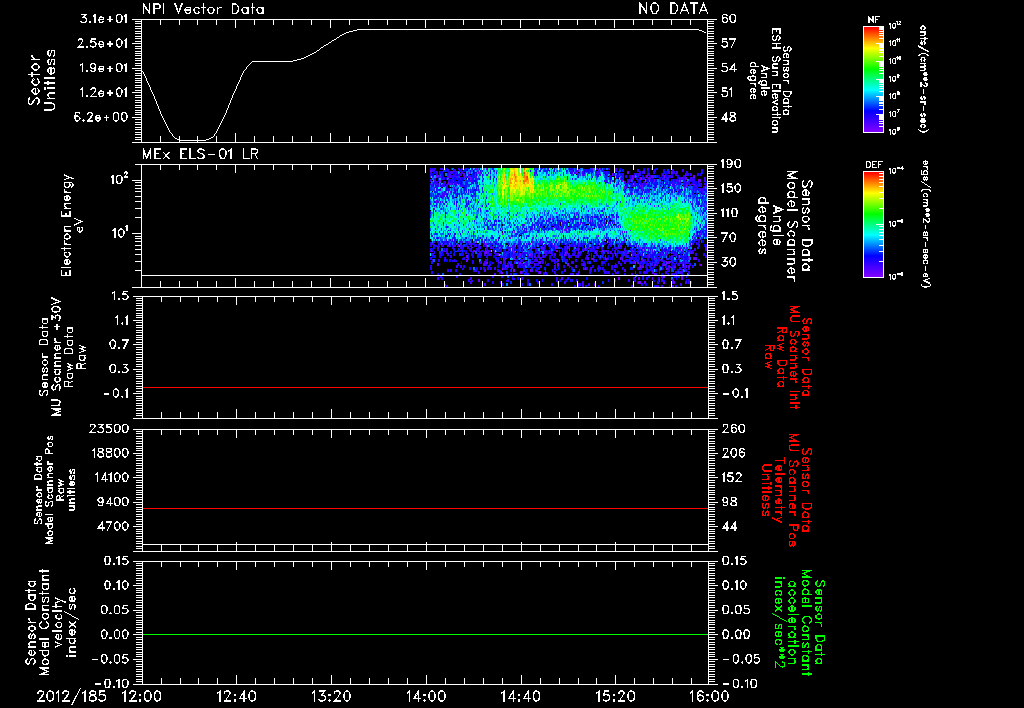Image resolution: width=1024 pixels, height=708 pixels.
Task: Select the 'ESH Sun Elevation Angle' axis title
Action: click(x=769, y=80)
